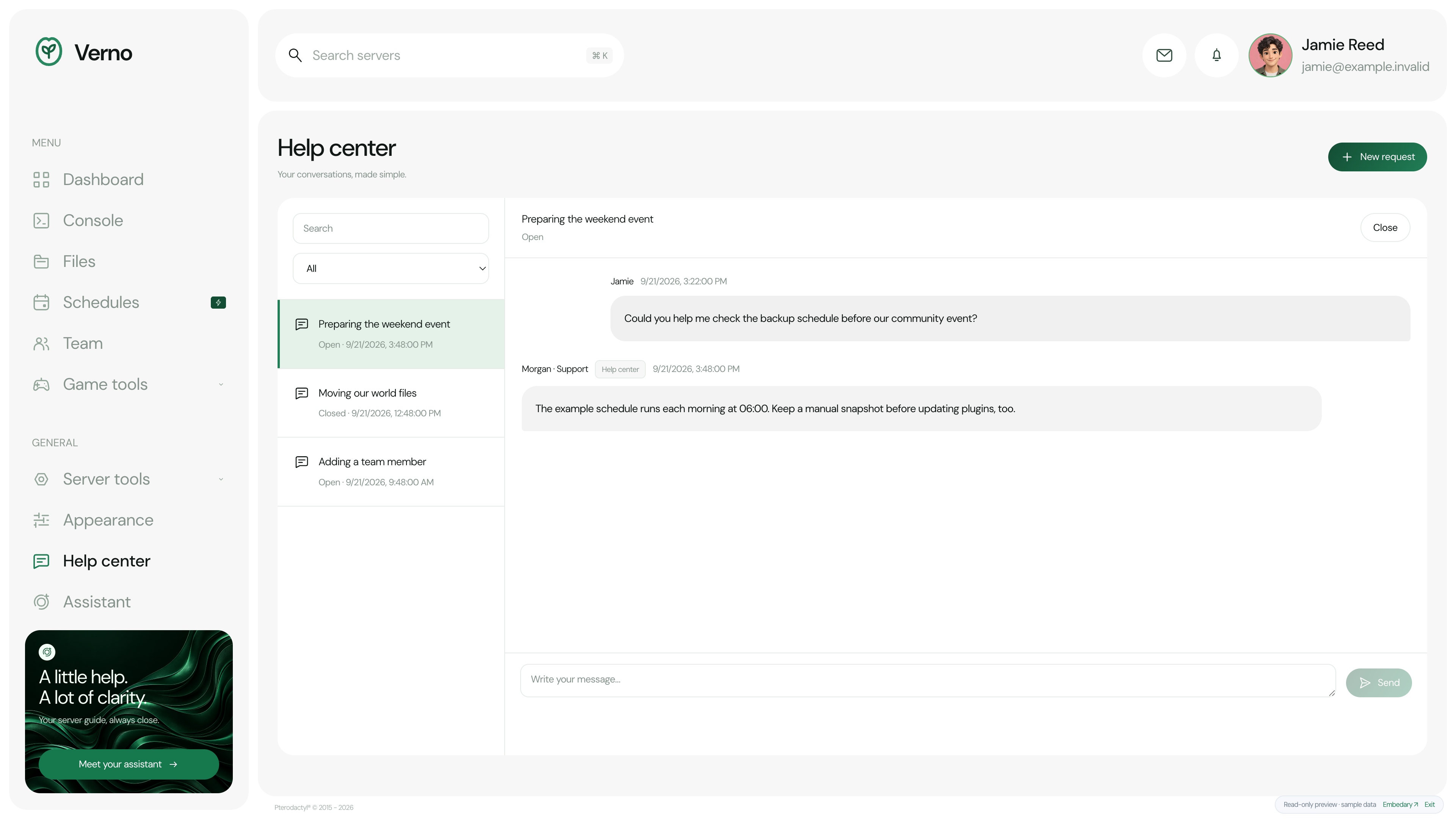Screen dimensions: 1456x819
Task: Click Morgan's reply about the 06:00 schedule
Action: pyautogui.click(x=921, y=409)
